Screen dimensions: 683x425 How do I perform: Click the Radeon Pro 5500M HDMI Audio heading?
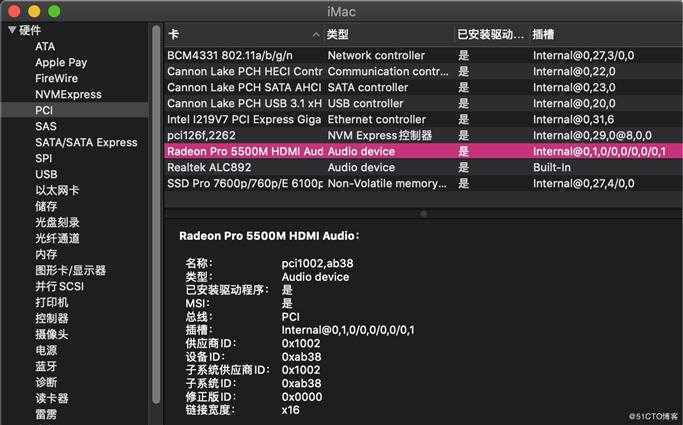[270, 236]
